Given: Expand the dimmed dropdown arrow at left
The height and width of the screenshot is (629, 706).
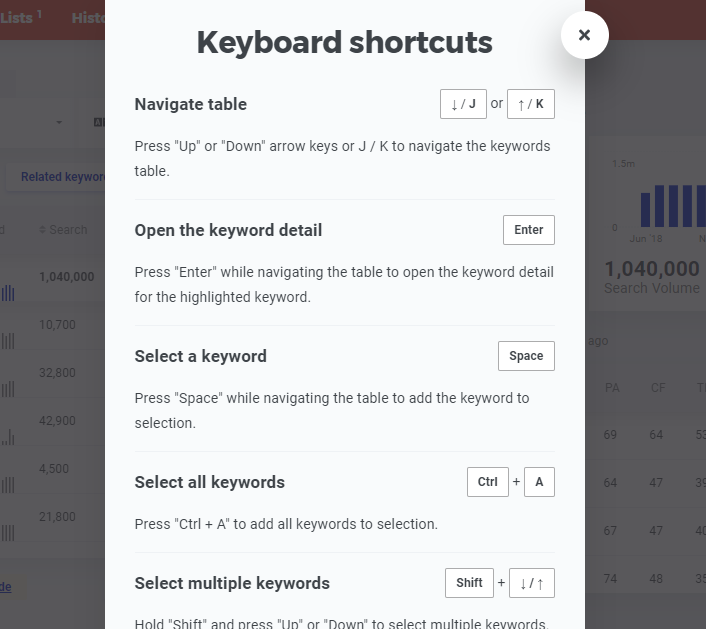Looking at the screenshot, I should (59, 122).
